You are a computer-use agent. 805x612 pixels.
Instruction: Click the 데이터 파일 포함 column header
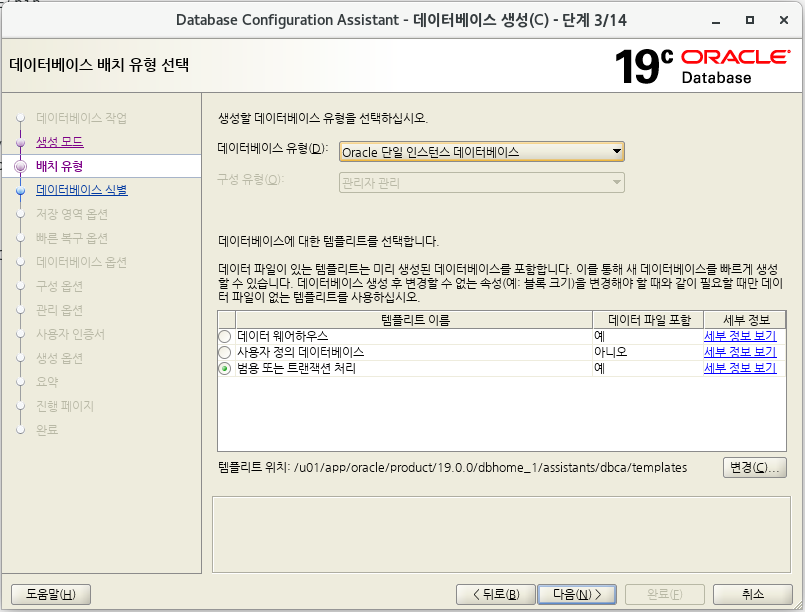coord(648,320)
